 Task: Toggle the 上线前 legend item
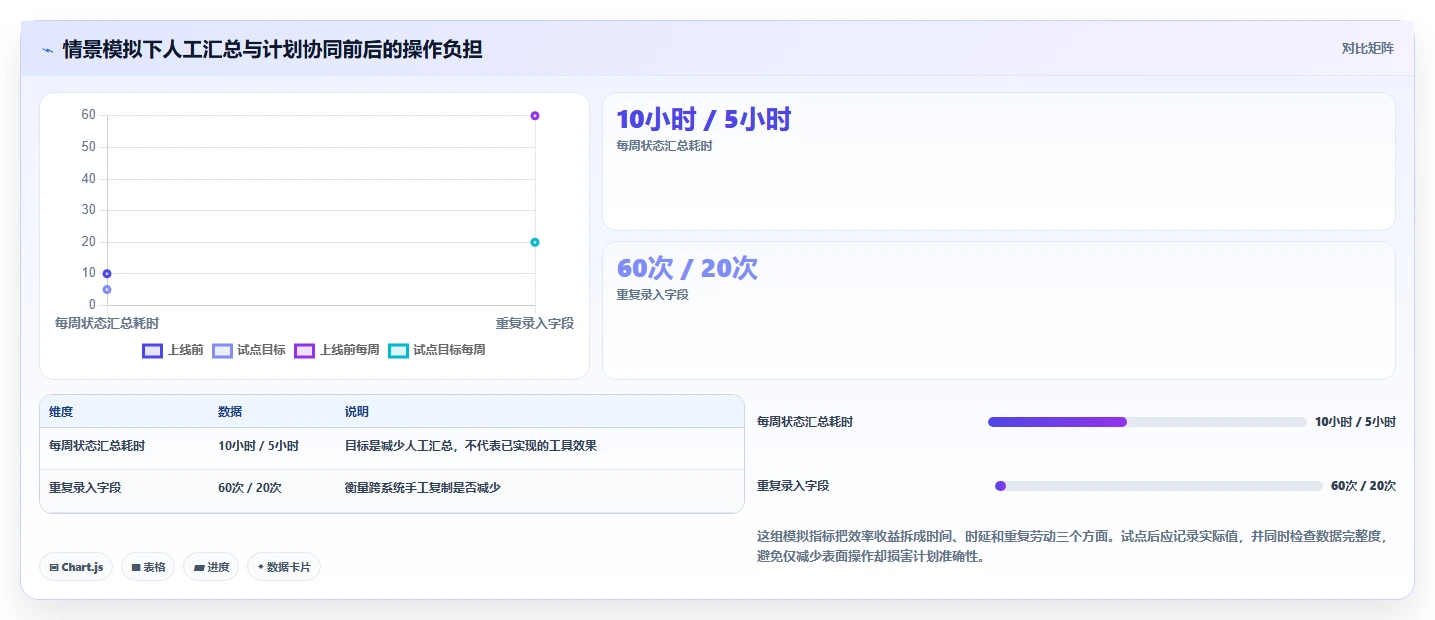(173, 350)
